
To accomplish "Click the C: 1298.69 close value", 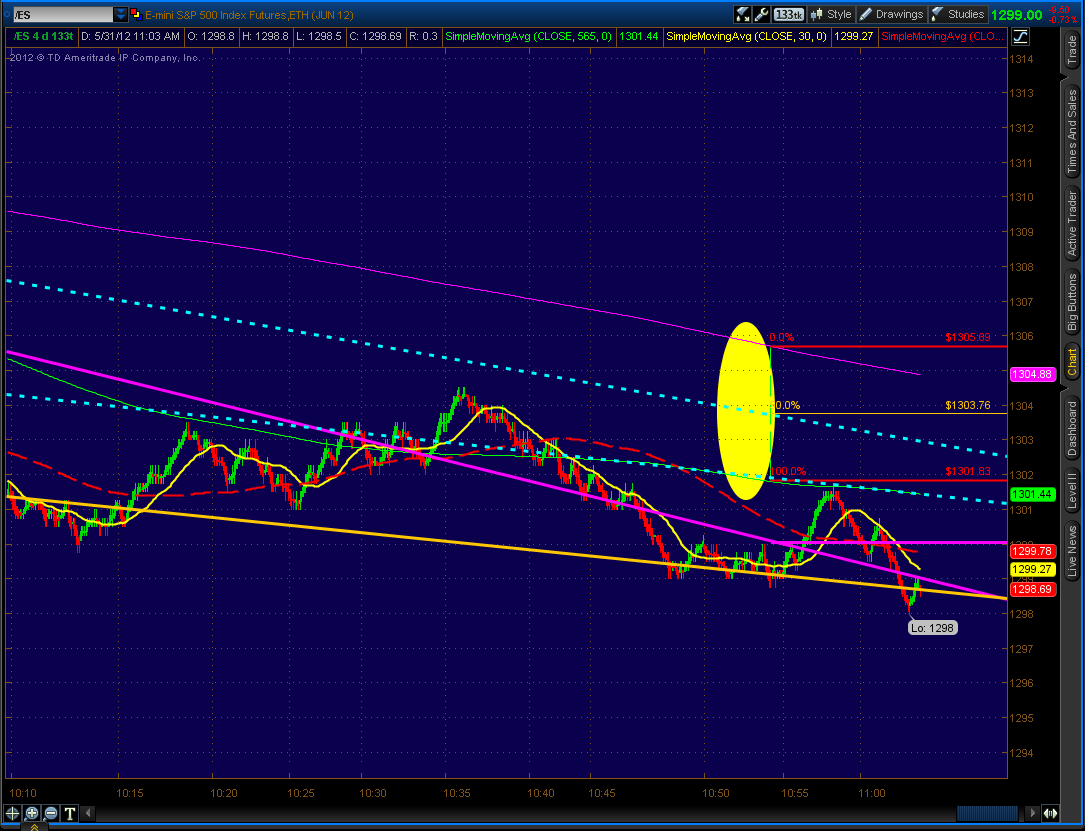I will coord(376,36).
